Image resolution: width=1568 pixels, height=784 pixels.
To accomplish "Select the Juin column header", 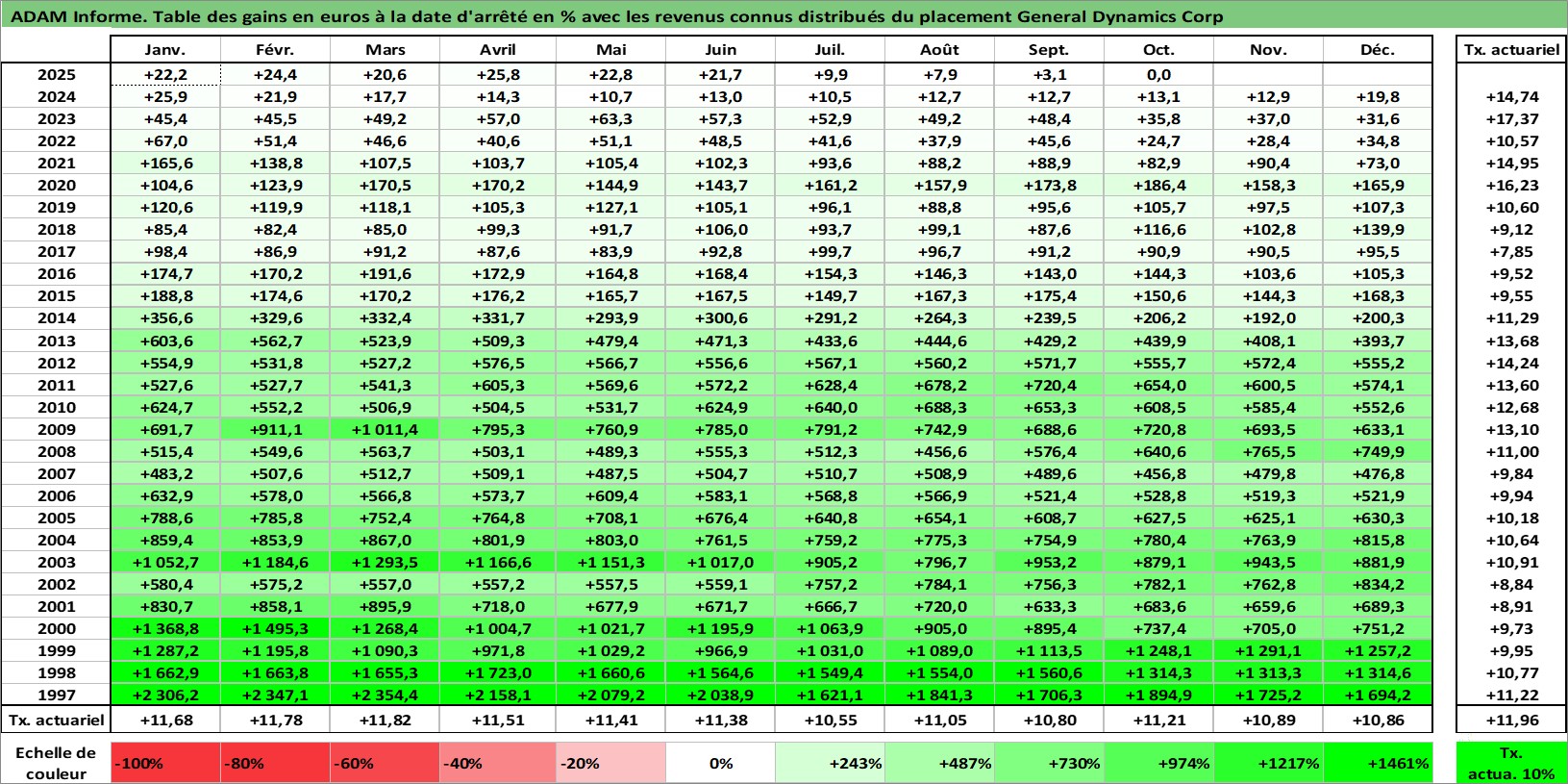I will coord(720,49).
